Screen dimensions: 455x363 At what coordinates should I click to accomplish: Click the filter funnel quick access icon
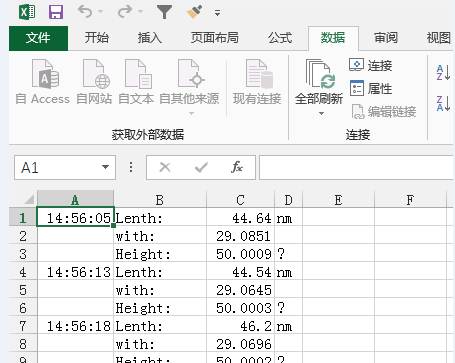click(x=165, y=12)
